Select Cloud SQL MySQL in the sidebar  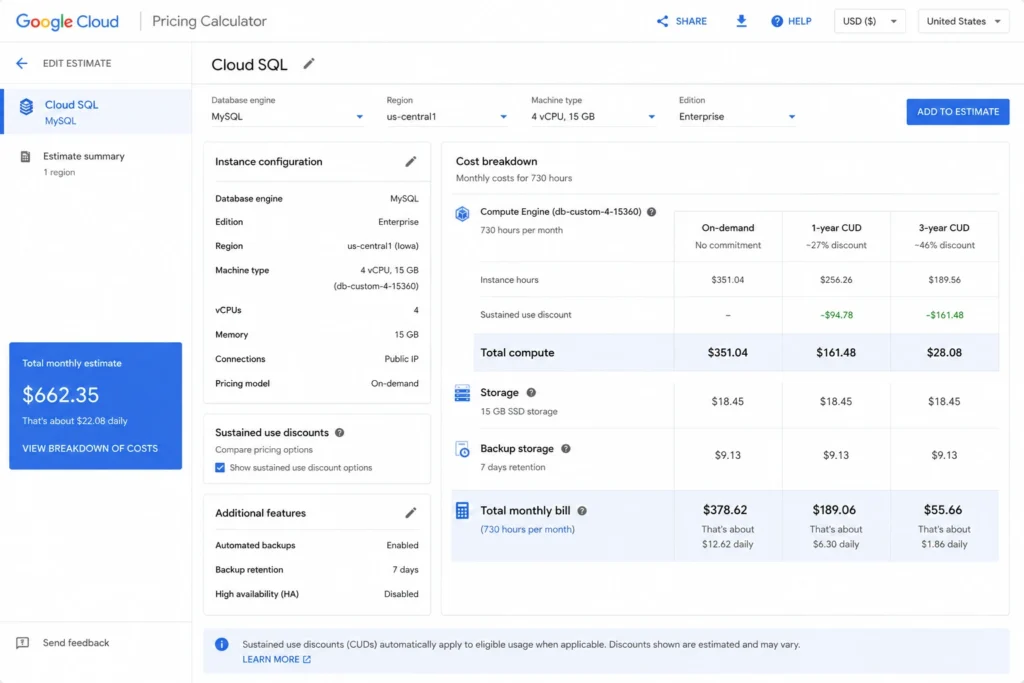pos(96,112)
